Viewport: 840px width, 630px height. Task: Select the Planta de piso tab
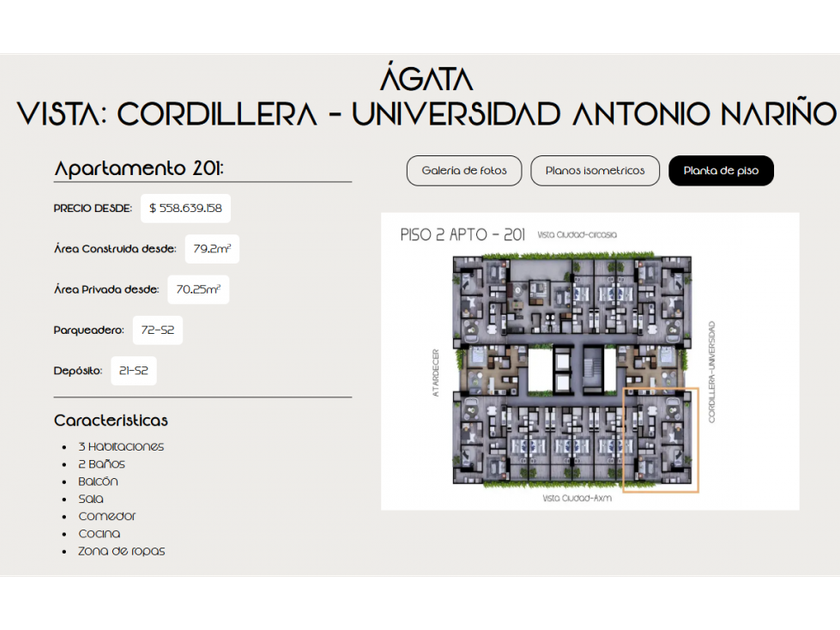tap(721, 171)
